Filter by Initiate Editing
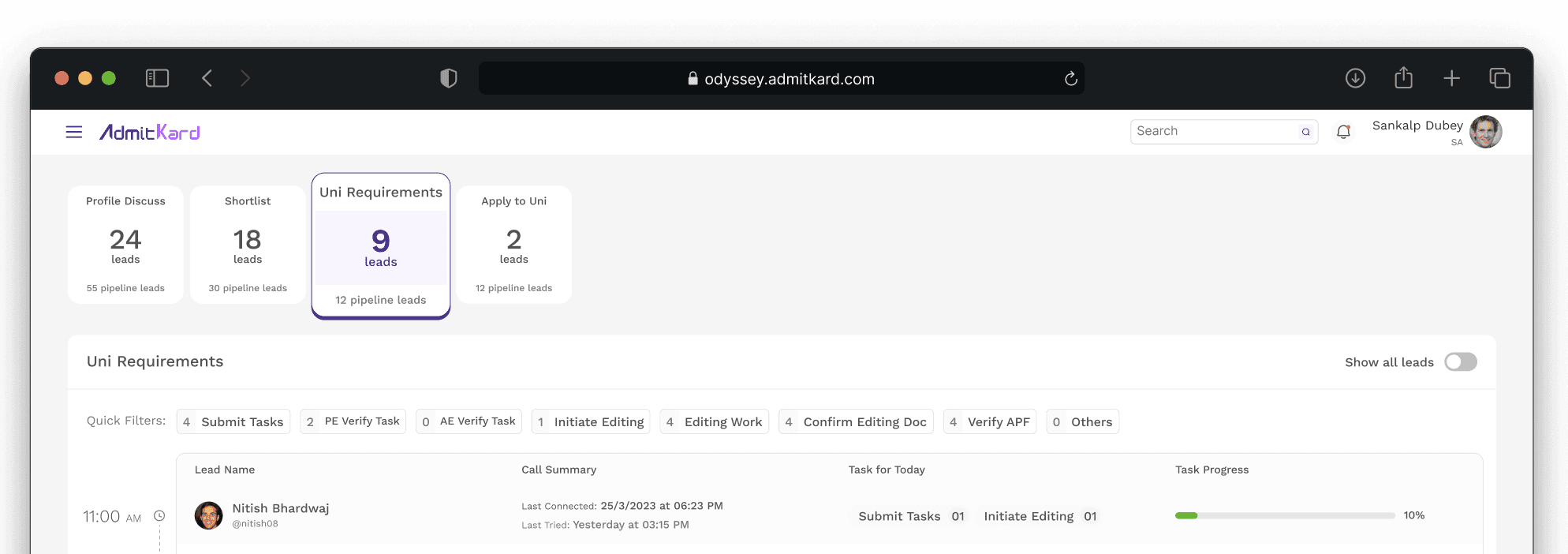 [591, 421]
